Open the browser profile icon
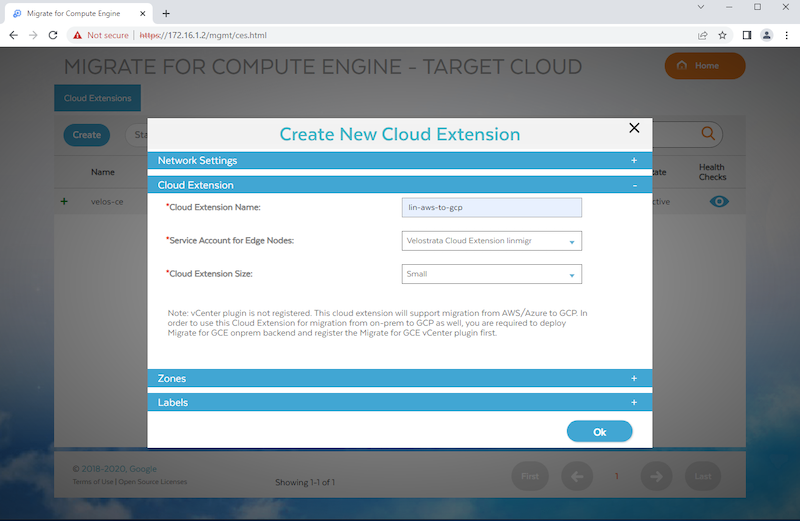Image resolution: width=800 pixels, height=521 pixels. coord(767,35)
